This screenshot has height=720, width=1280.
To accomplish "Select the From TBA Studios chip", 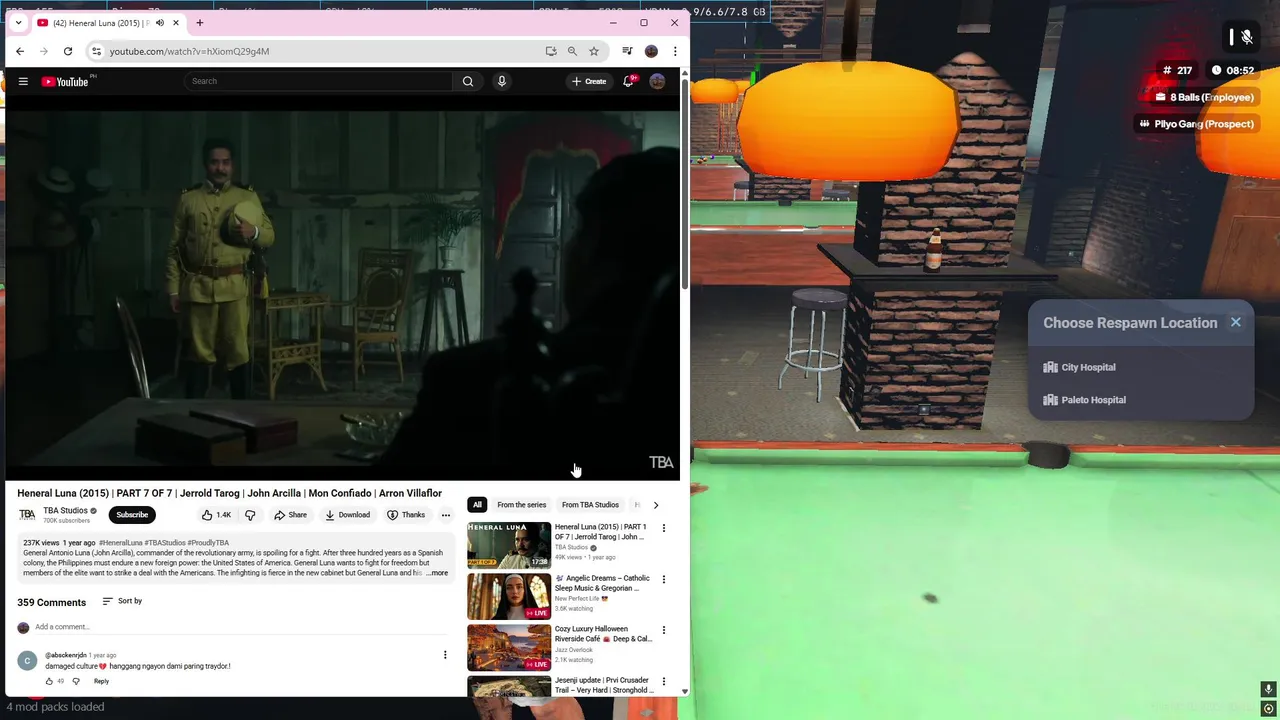I will (590, 505).
